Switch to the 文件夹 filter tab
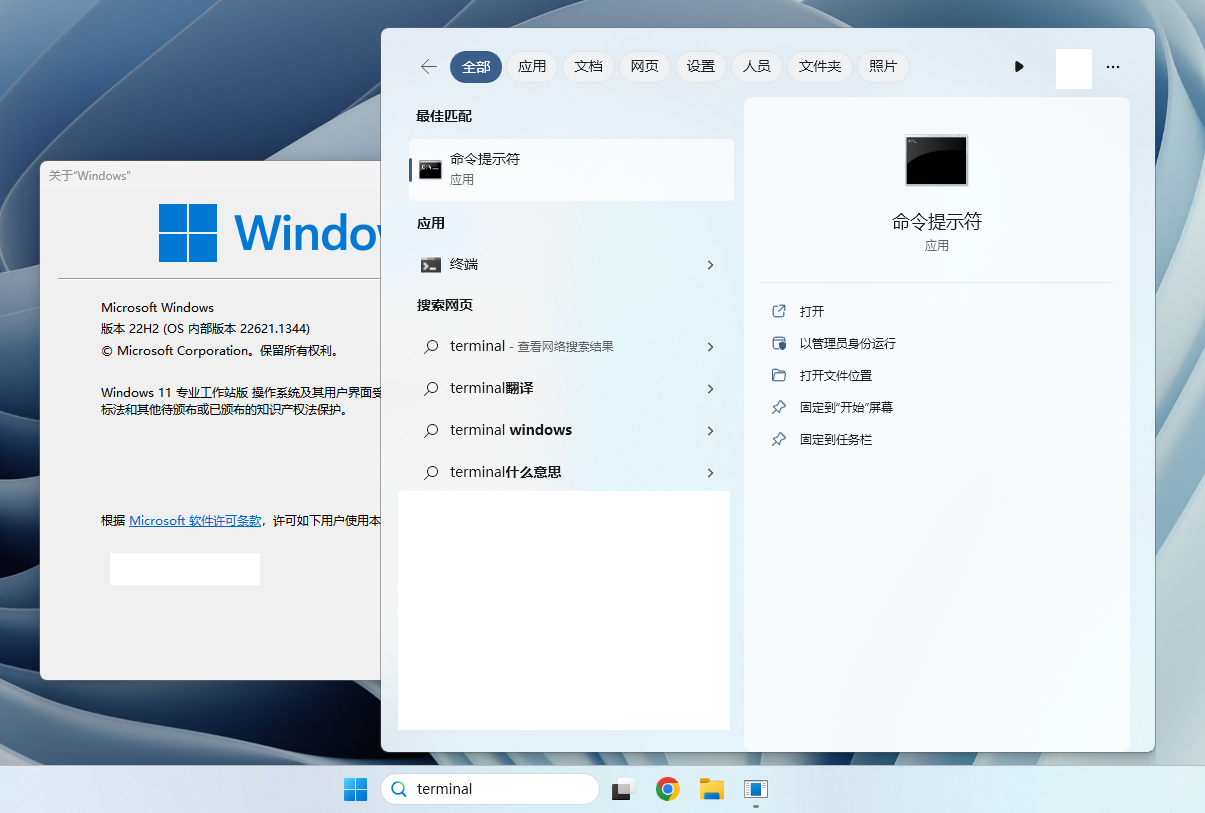 [820, 67]
